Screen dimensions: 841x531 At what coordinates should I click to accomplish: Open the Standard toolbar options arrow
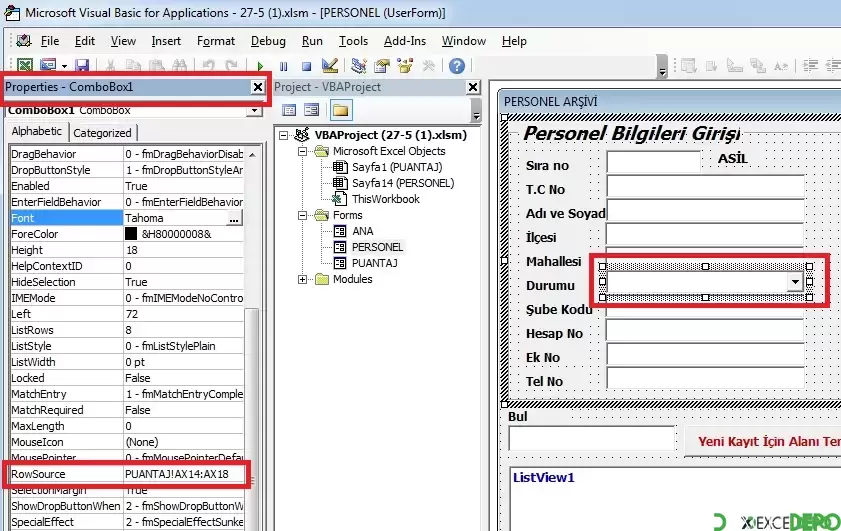point(662,67)
